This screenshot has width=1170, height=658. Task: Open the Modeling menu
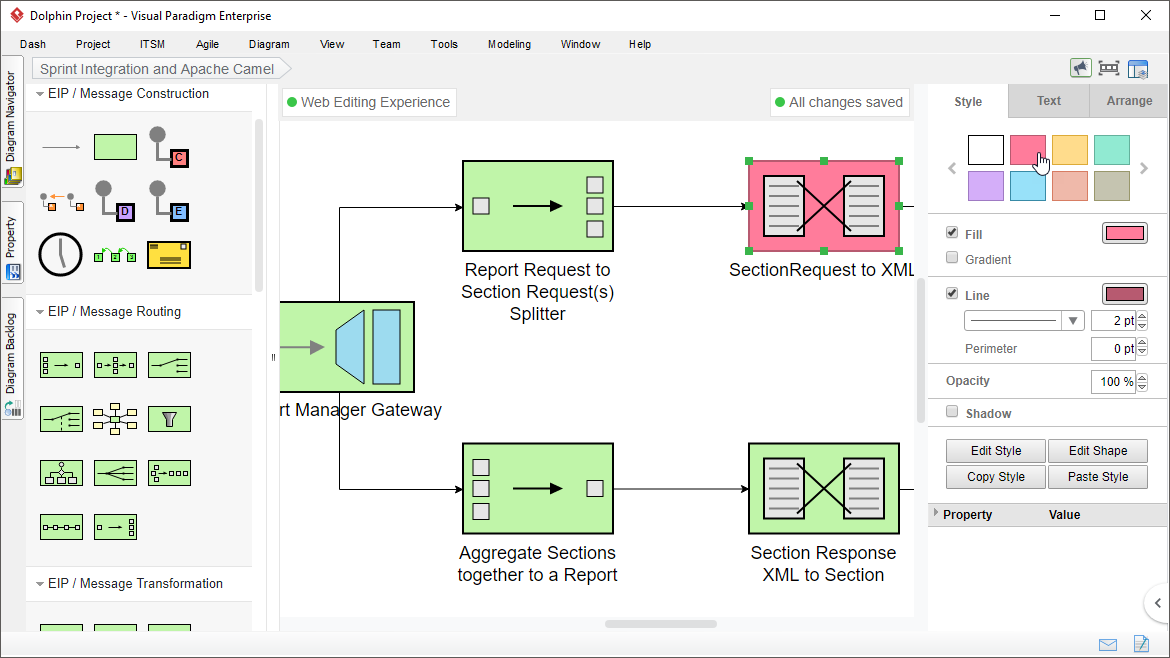[x=509, y=44]
